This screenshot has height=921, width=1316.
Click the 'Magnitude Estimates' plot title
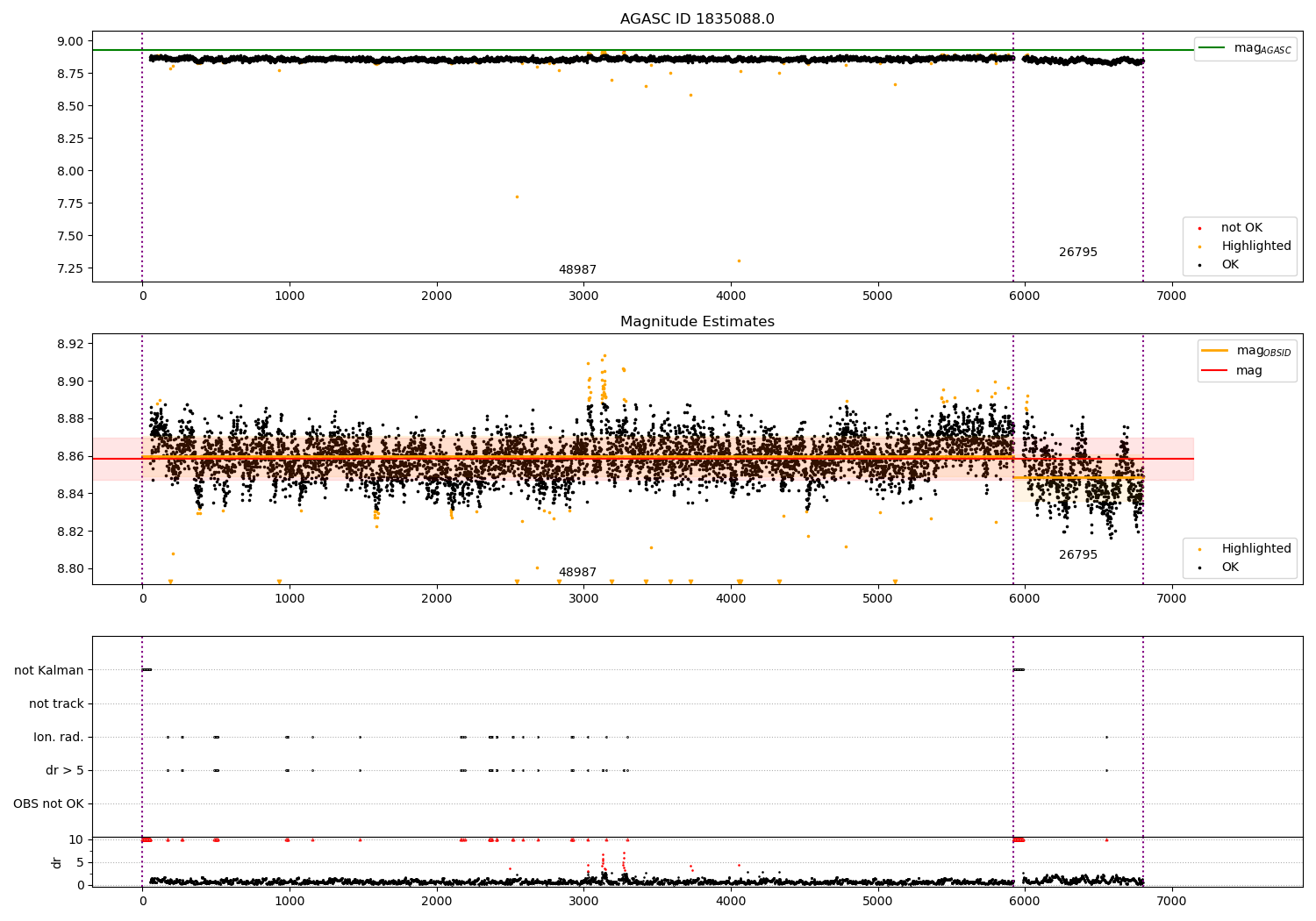click(697, 322)
